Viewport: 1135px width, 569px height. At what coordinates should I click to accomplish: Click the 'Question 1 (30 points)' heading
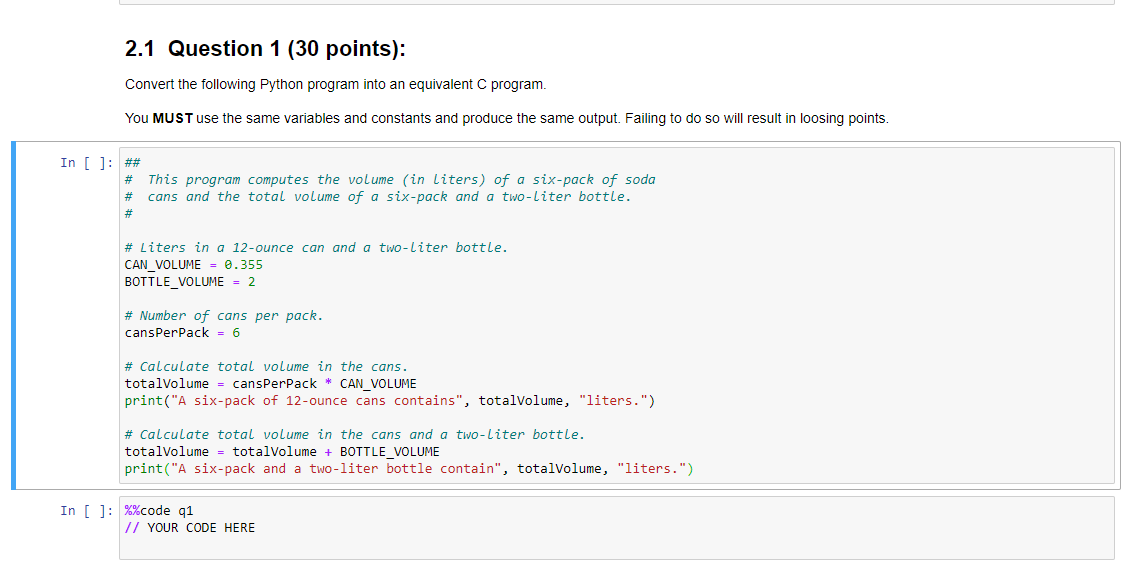(x=265, y=49)
